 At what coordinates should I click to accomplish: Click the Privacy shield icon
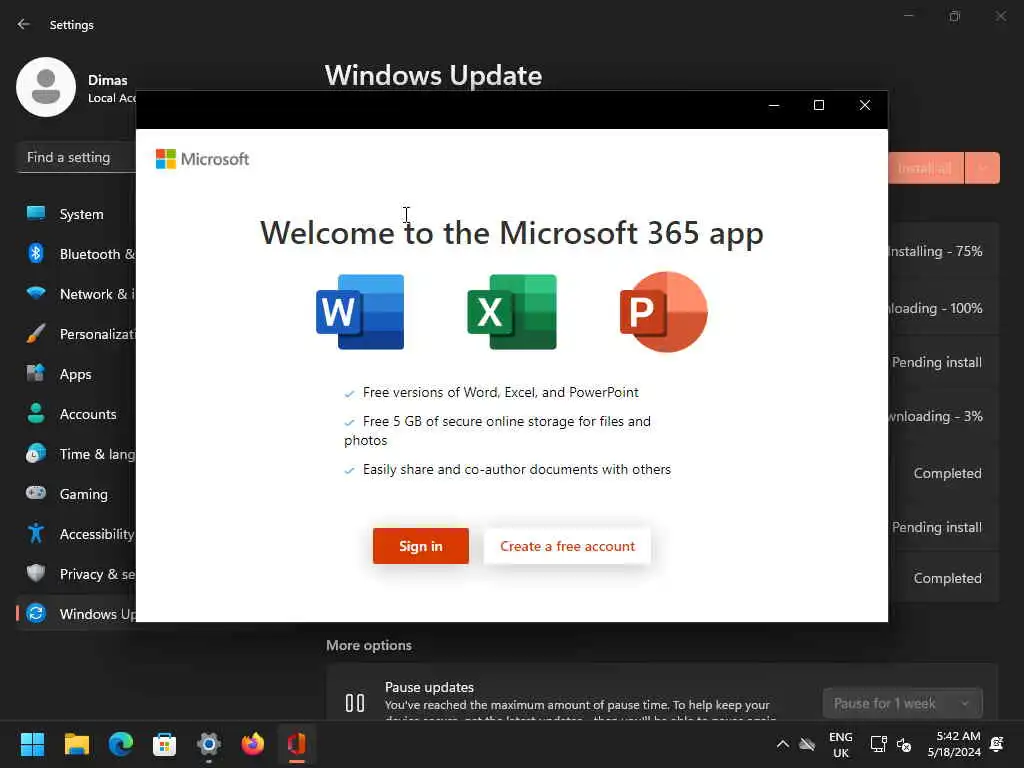click(x=36, y=573)
